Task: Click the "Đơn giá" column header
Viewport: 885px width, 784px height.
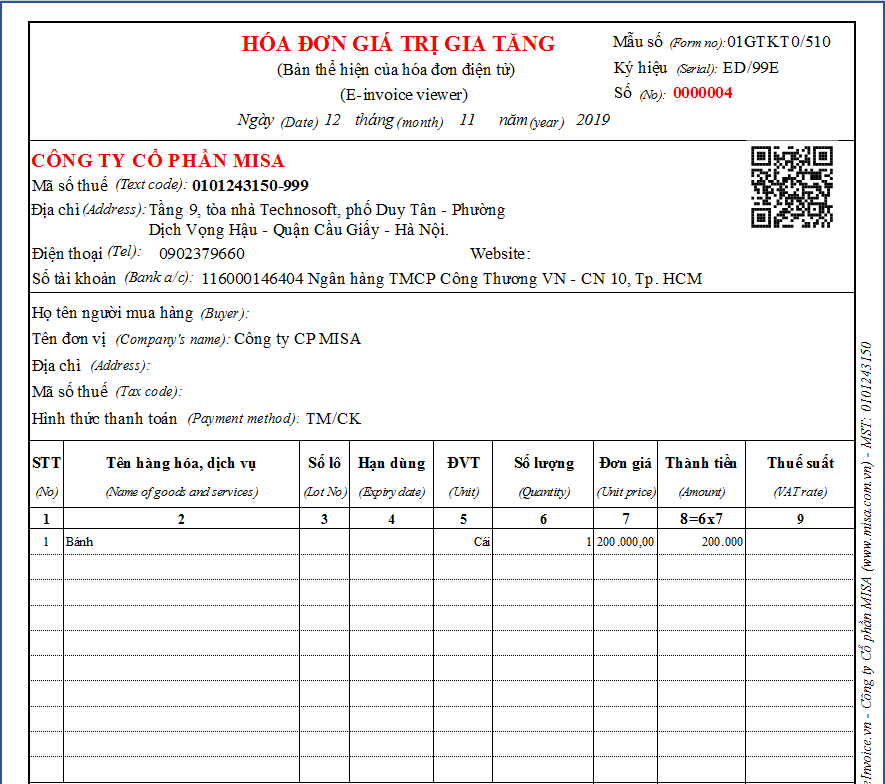Action: (x=625, y=463)
